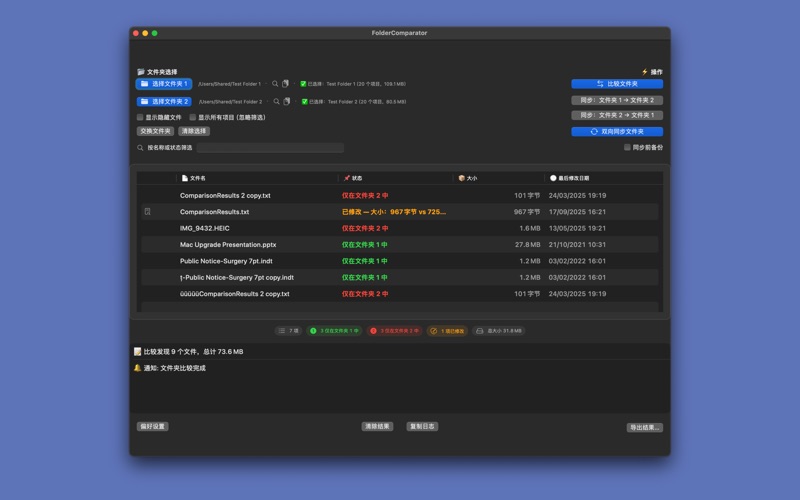
Task: Select ûûûûûComparisonResults 2 copy.txt row
Action: pyautogui.click(x=400, y=294)
